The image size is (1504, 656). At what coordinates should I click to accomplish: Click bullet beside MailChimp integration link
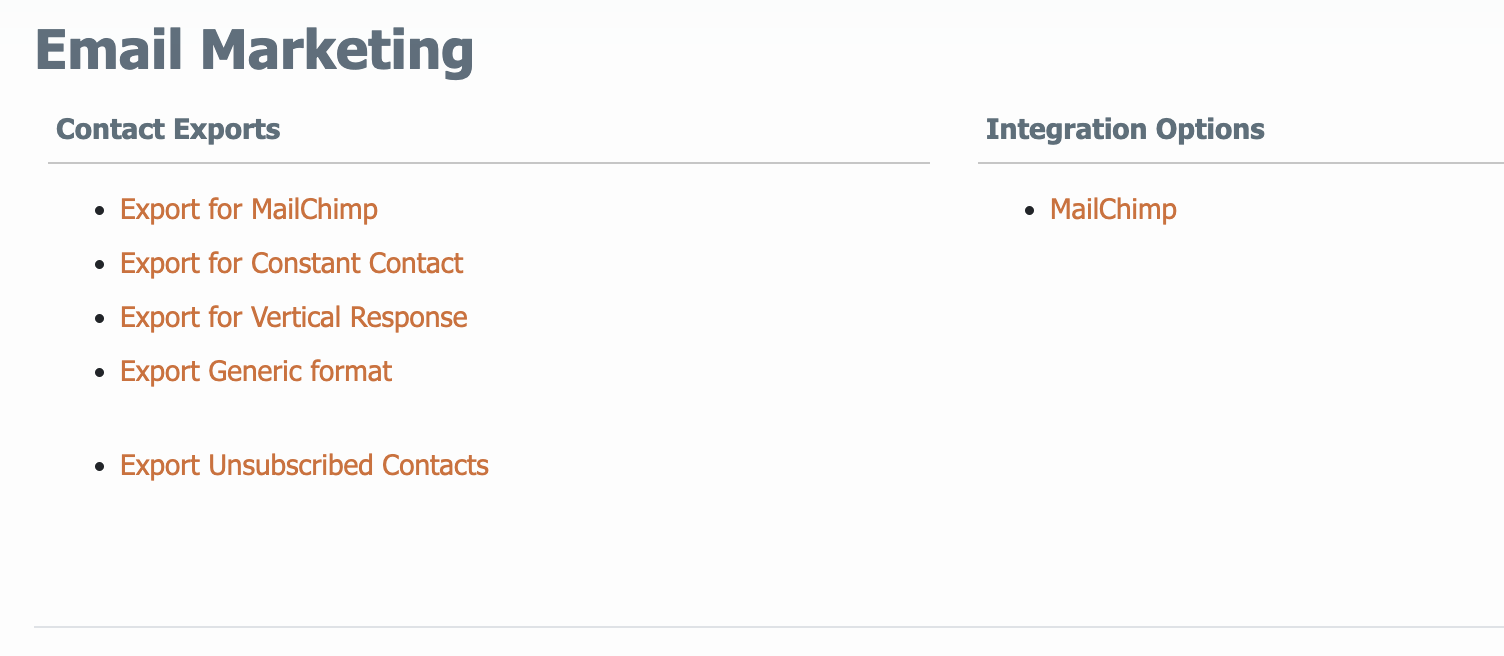pyautogui.click(x=1029, y=211)
